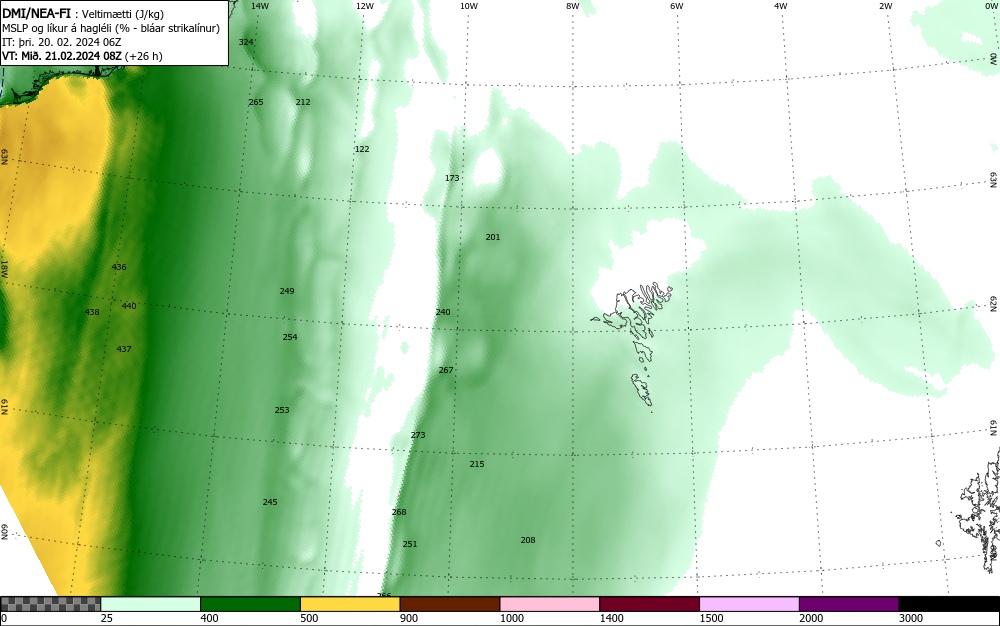Pick the purple 2000–3000 legend swatch
The height and width of the screenshot is (626, 1000).
849,604
